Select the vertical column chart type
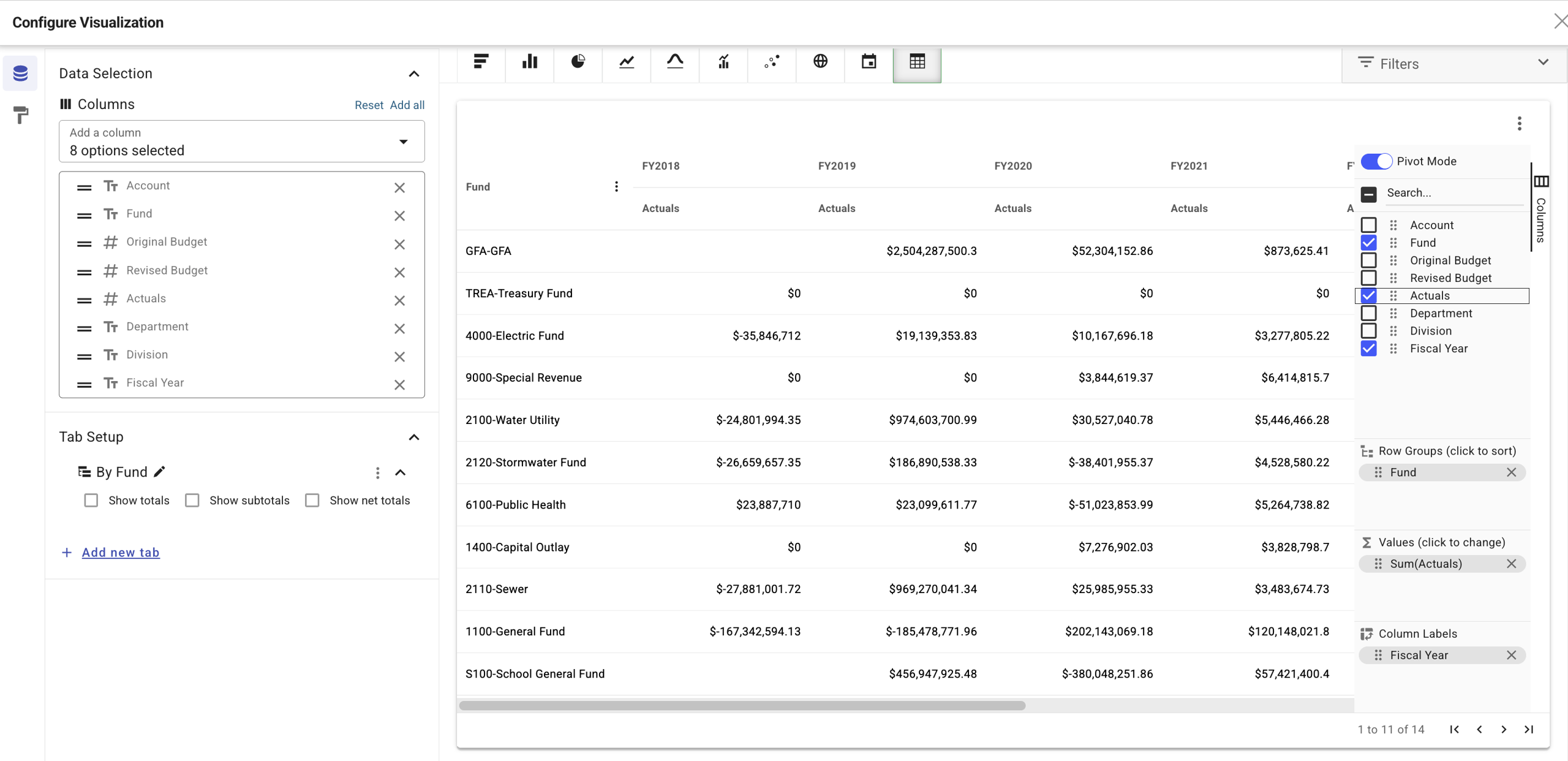The width and height of the screenshot is (1568, 761). click(x=529, y=62)
